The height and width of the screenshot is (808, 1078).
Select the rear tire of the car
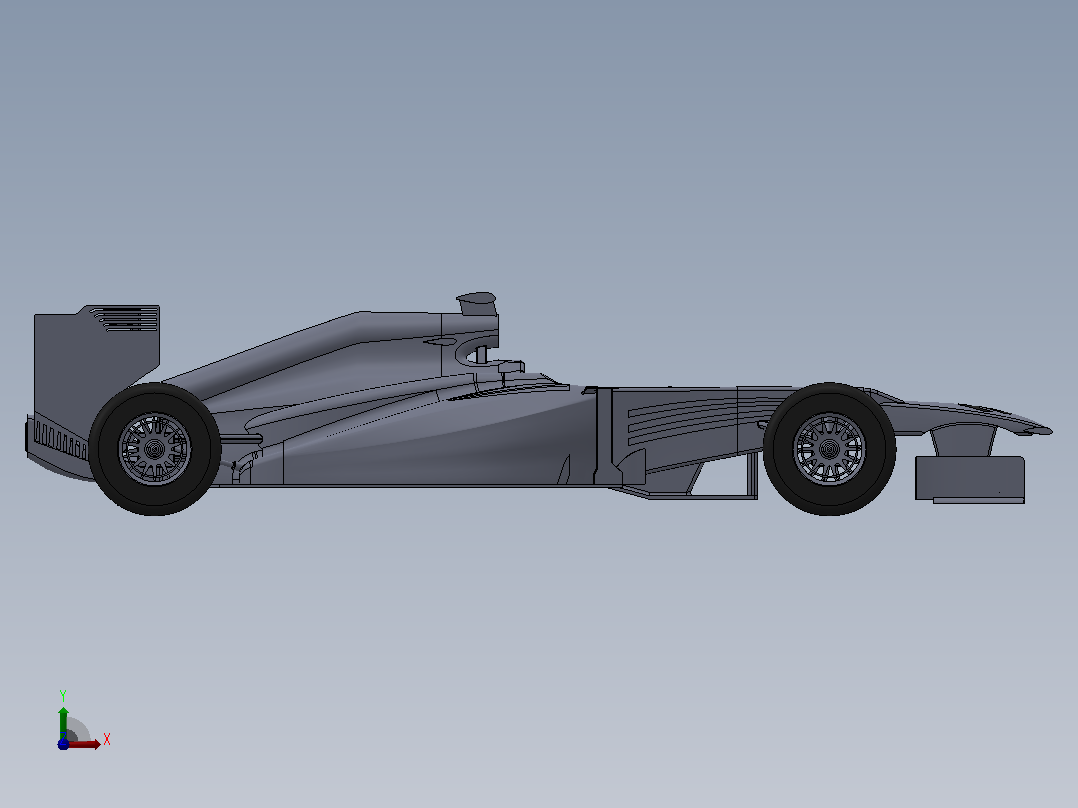point(155,449)
